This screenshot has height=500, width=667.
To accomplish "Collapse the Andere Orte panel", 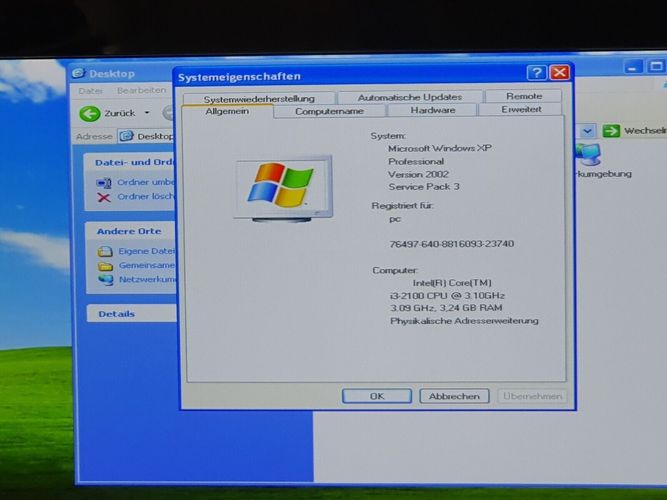I will click(129, 231).
